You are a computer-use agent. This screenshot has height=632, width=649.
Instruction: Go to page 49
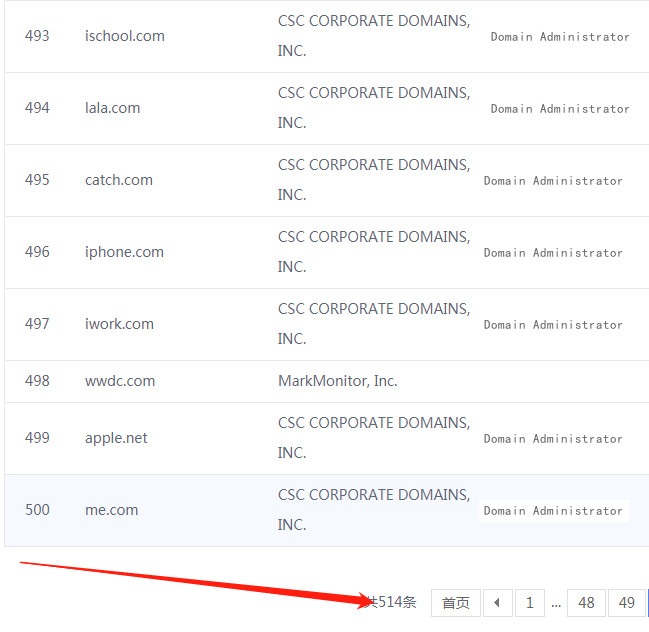pos(627,603)
